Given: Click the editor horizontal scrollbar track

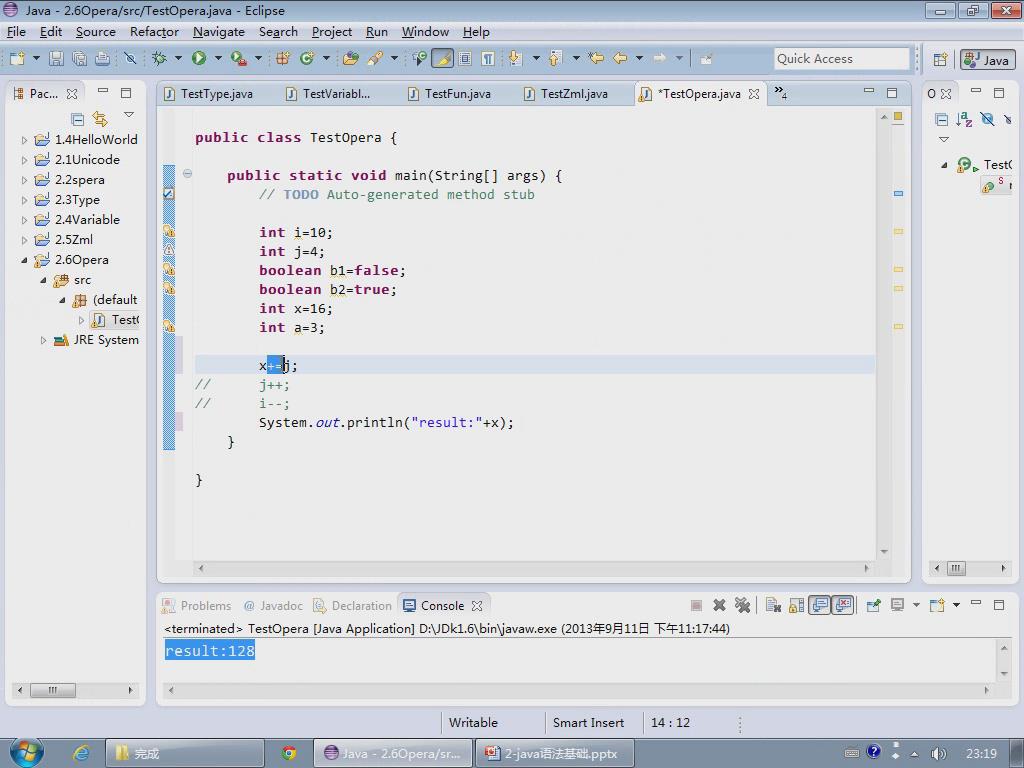Looking at the screenshot, I should click(x=533, y=568).
